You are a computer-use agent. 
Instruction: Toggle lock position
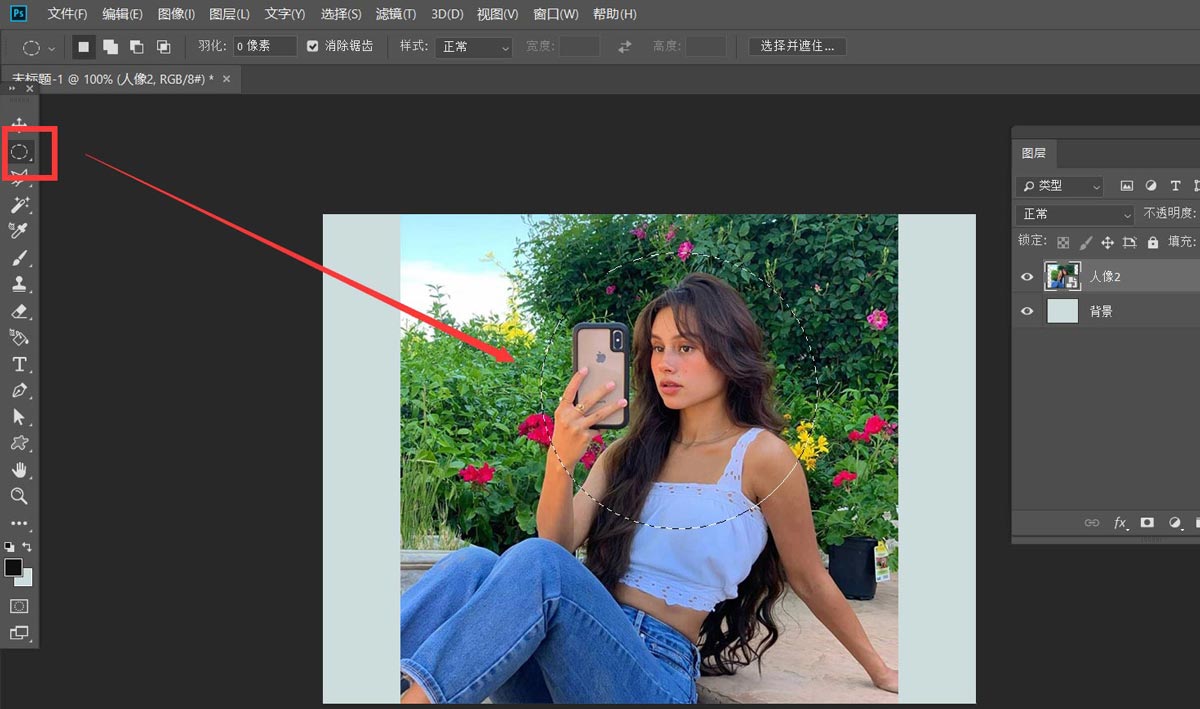click(1107, 242)
